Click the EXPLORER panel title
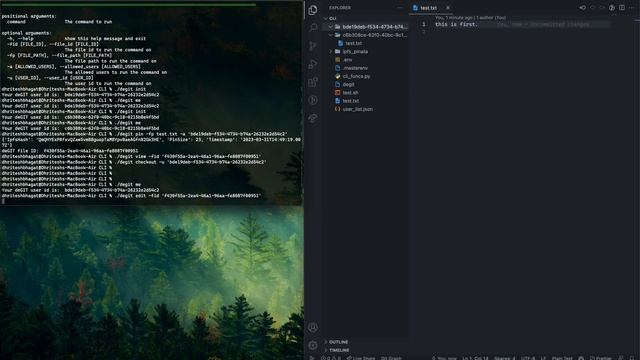Screen dimensions: 640x360 (340, 8)
